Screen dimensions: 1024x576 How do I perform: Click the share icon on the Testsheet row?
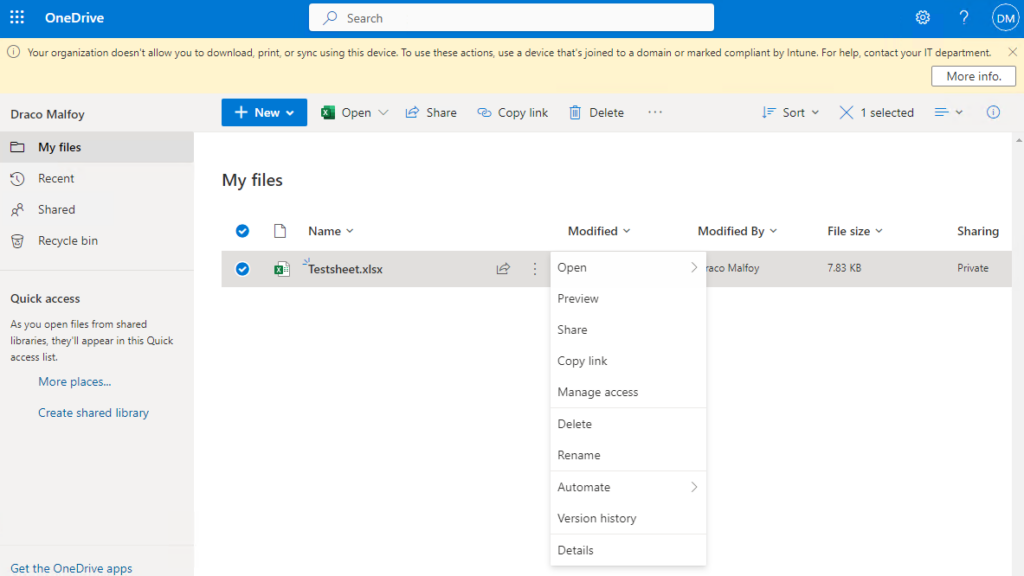click(x=503, y=268)
